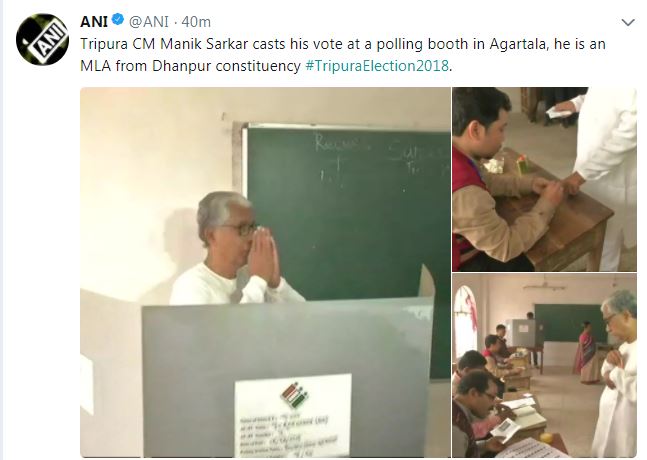Click the white polling sign on the booth

293,416
